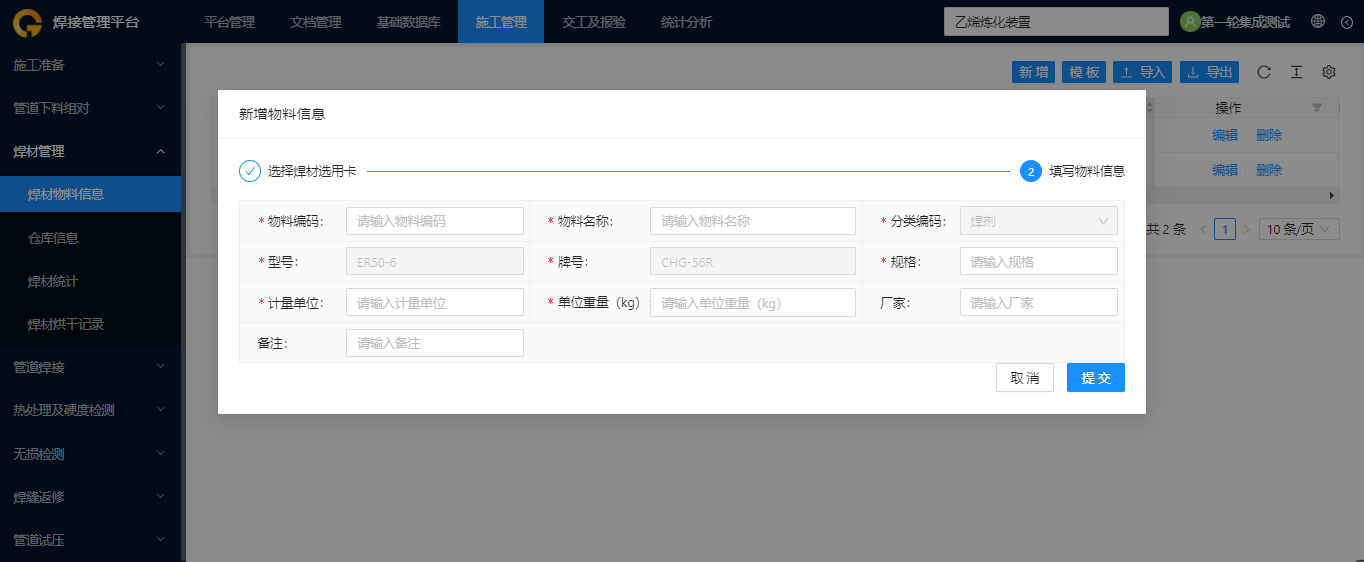Click the 导入 import button
The height and width of the screenshot is (562, 1364).
[x=1143, y=72]
